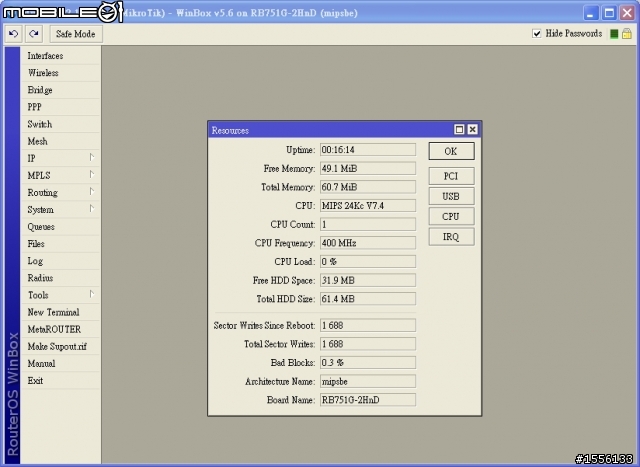Image resolution: width=640 pixels, height=467 pixels.
Task: Click the Architecture Name field mipsbe
Action: point(368,381)
